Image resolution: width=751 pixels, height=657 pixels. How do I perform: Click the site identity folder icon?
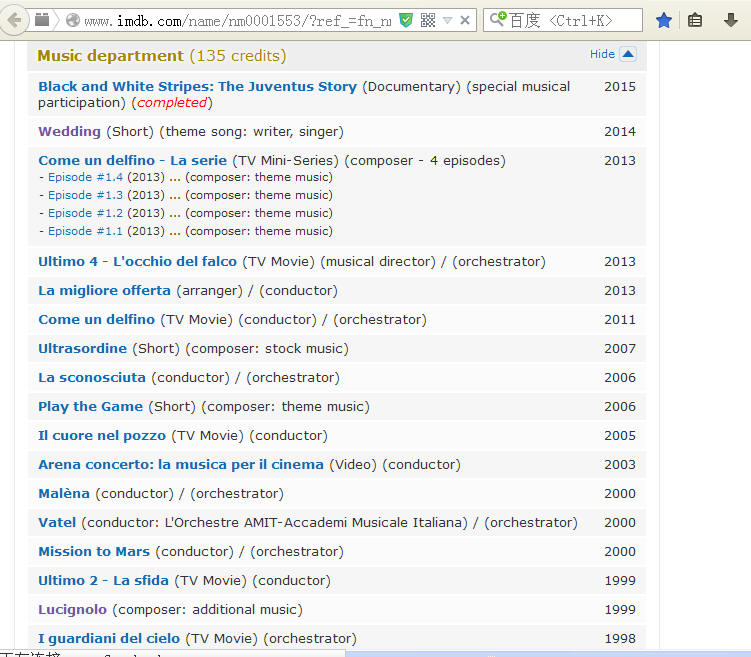(x=42, y=20)
